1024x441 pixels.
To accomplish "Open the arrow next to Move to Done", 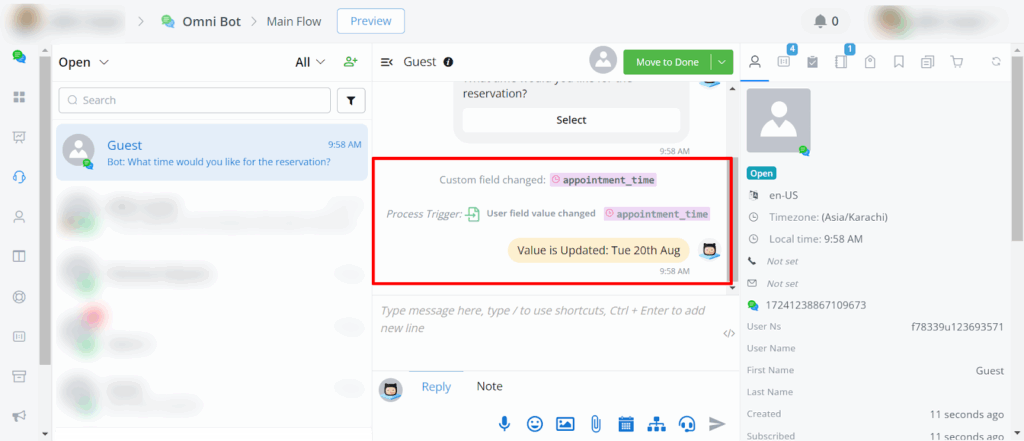I will [722, 62].
